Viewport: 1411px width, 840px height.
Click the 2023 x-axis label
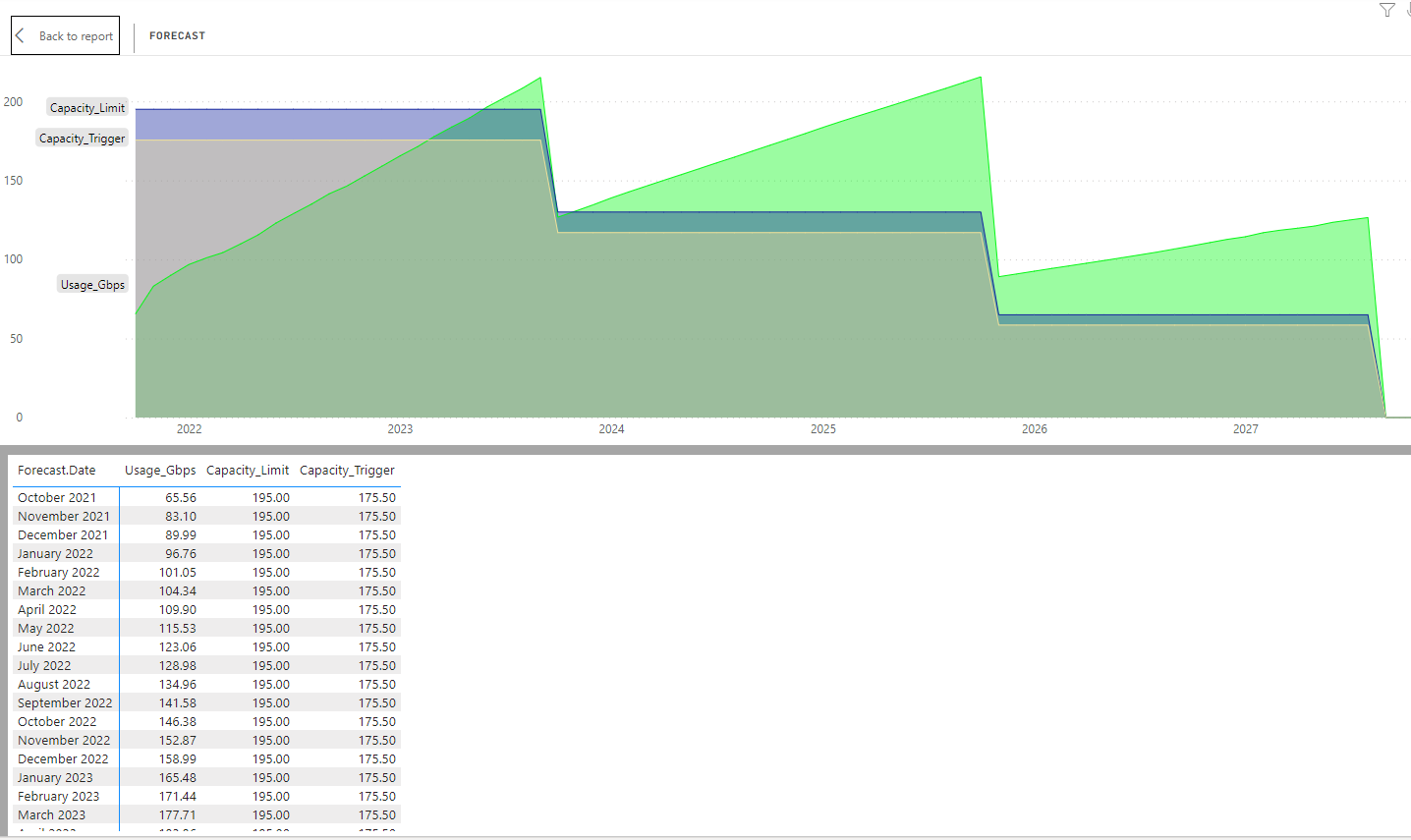coord(400,429)
